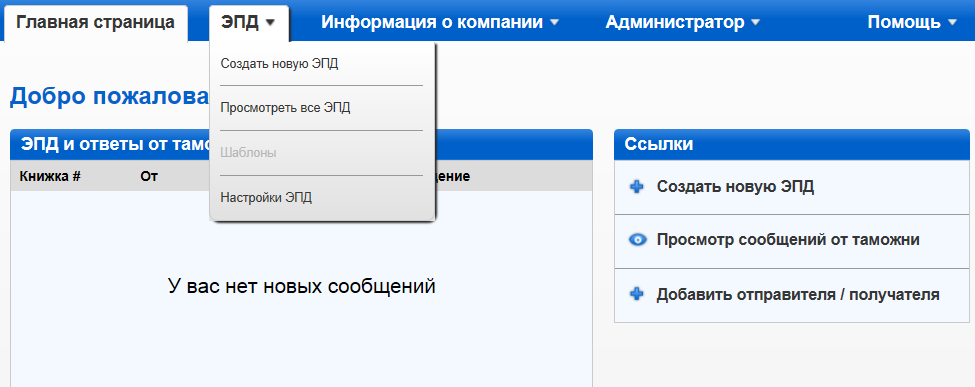Viewport: 975px width, 387px height.
Task: Open Создать новую ЭПД link in Ссылки
Action: pyautogui.click(x=735, y=187)
